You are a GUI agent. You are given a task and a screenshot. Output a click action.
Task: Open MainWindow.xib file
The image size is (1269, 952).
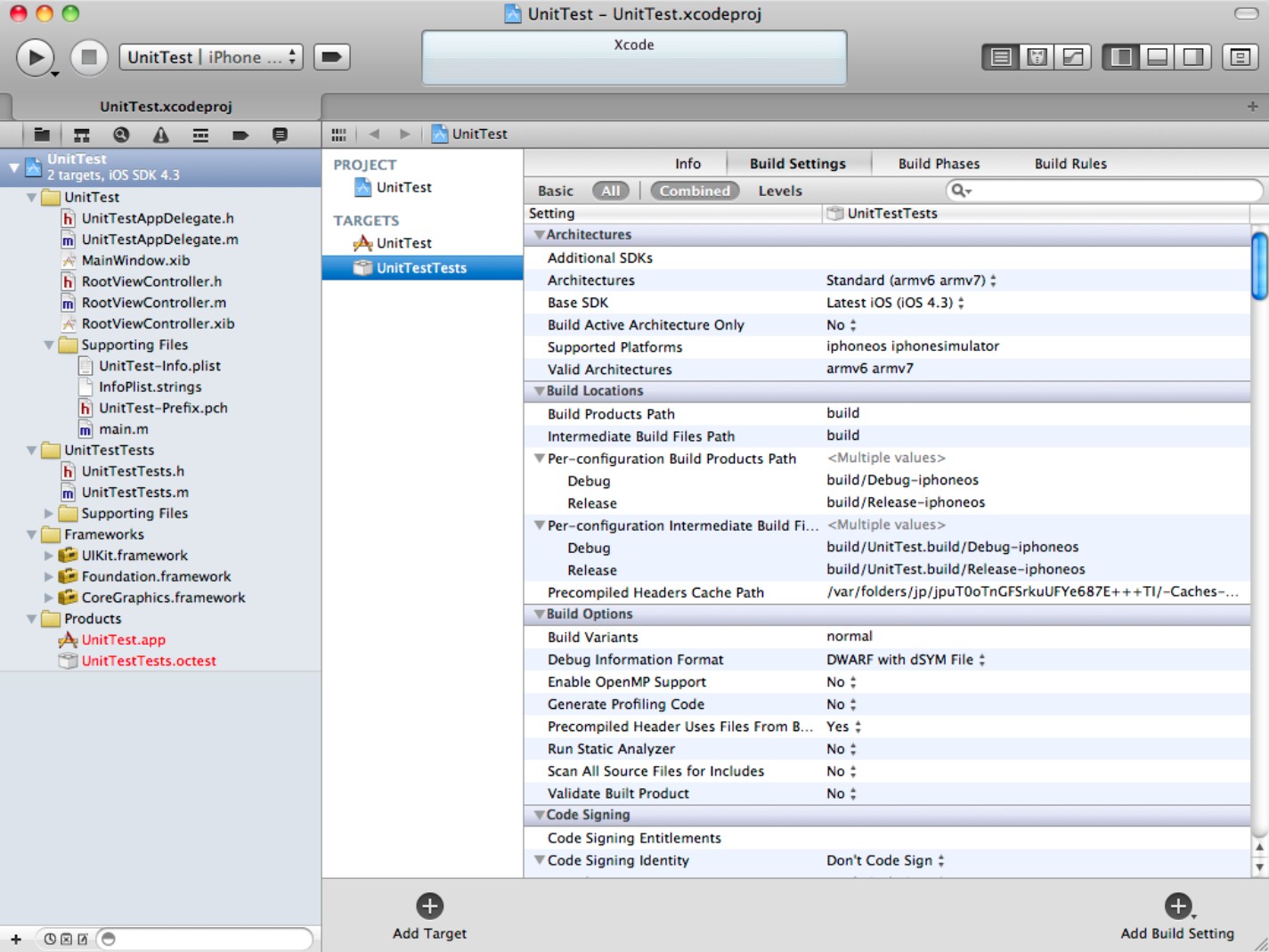(135, 261)
